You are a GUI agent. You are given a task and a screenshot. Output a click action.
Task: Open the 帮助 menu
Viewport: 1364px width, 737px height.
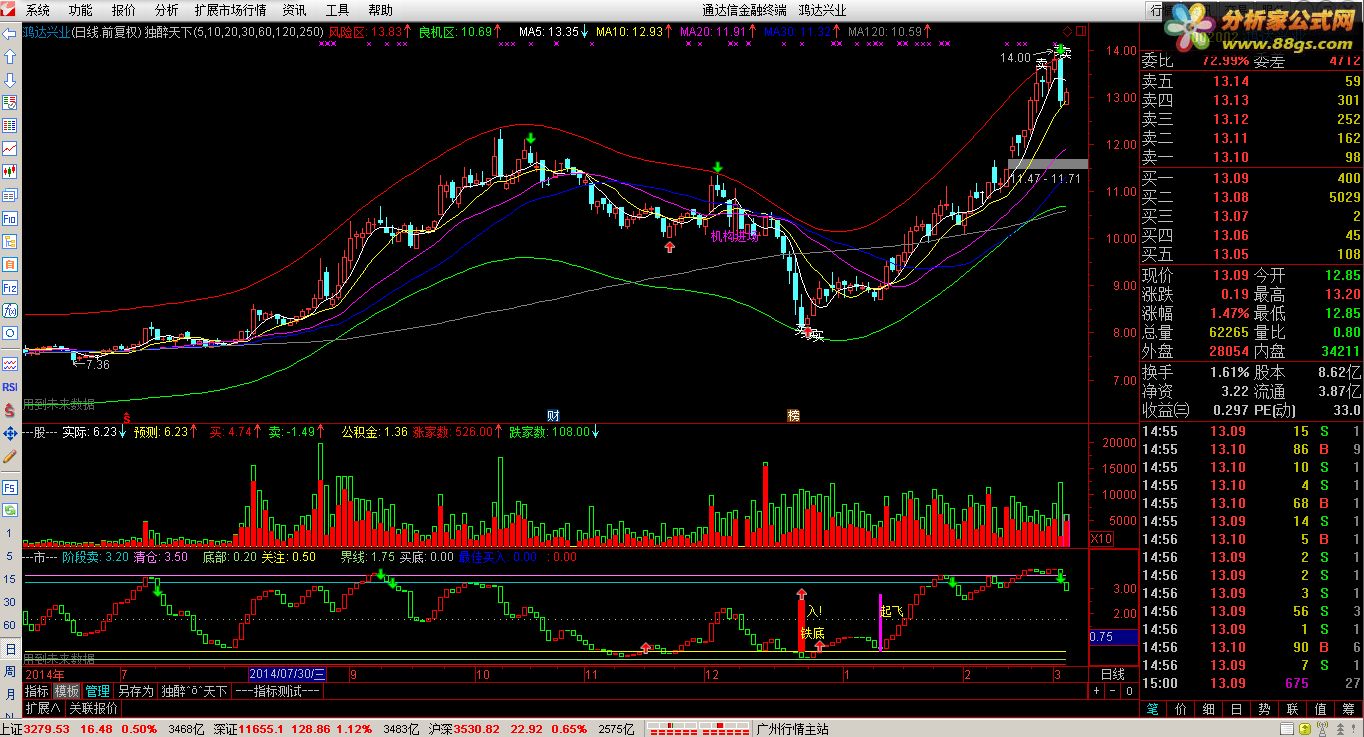click(x=380, y=10)
